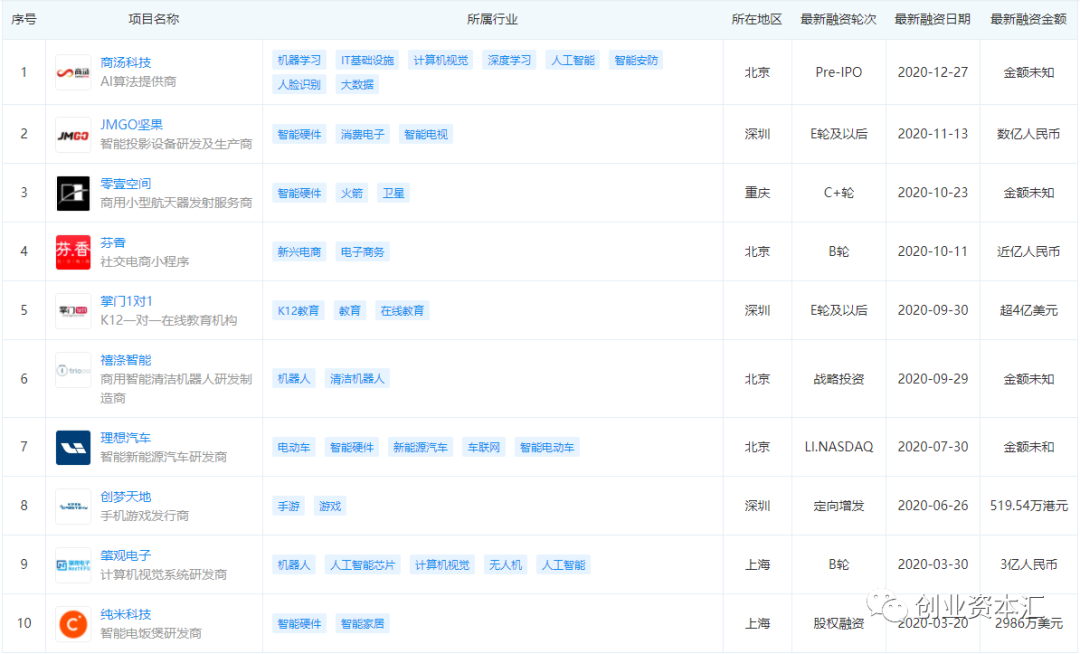Click the orange 纯米科技 logo icon

click(x=73, y=624)
